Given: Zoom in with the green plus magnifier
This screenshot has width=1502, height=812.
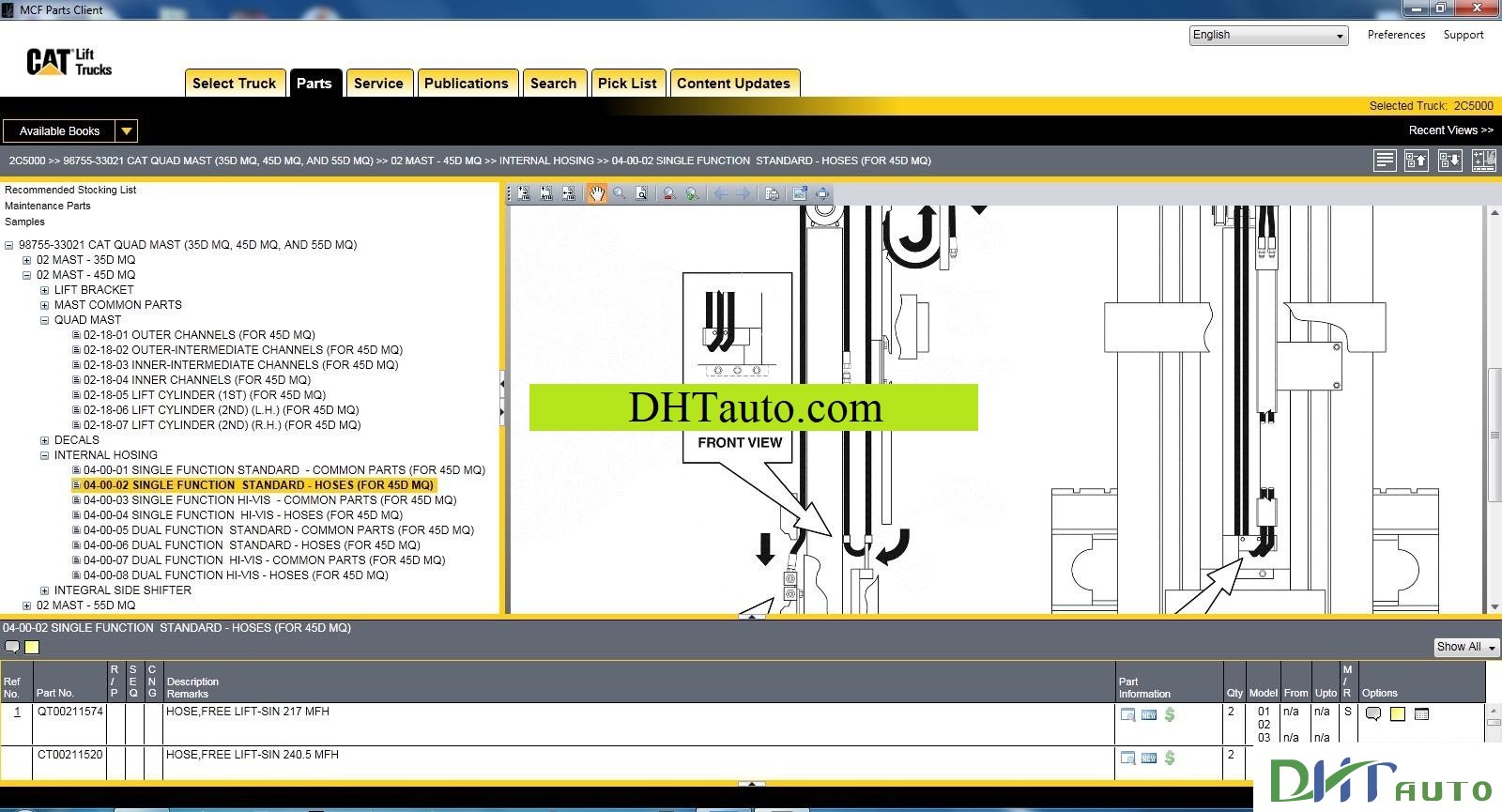Looking at the screenshot, I should coord(692,193).
